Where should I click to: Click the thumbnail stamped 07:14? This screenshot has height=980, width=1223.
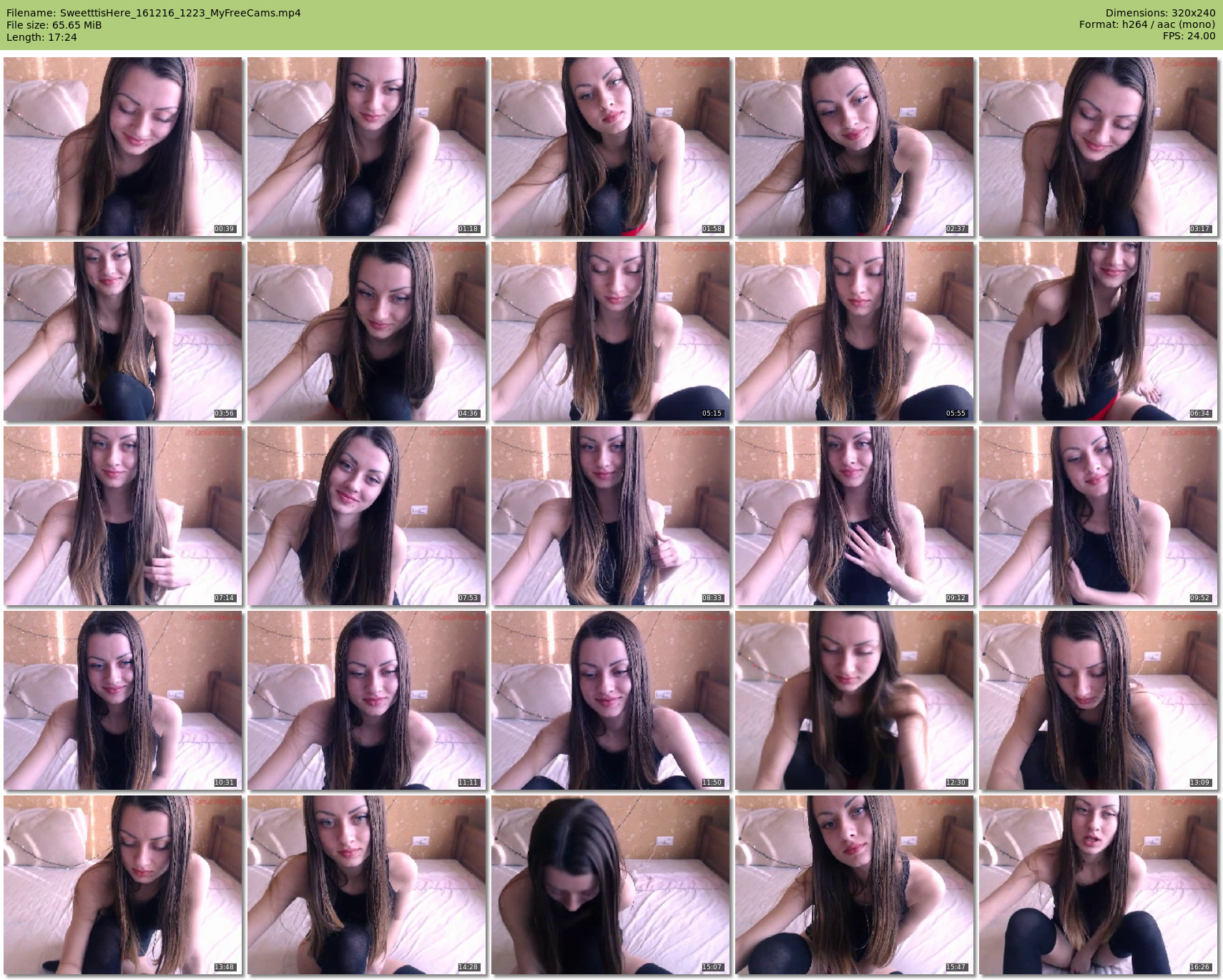click(x=122, y=516)
